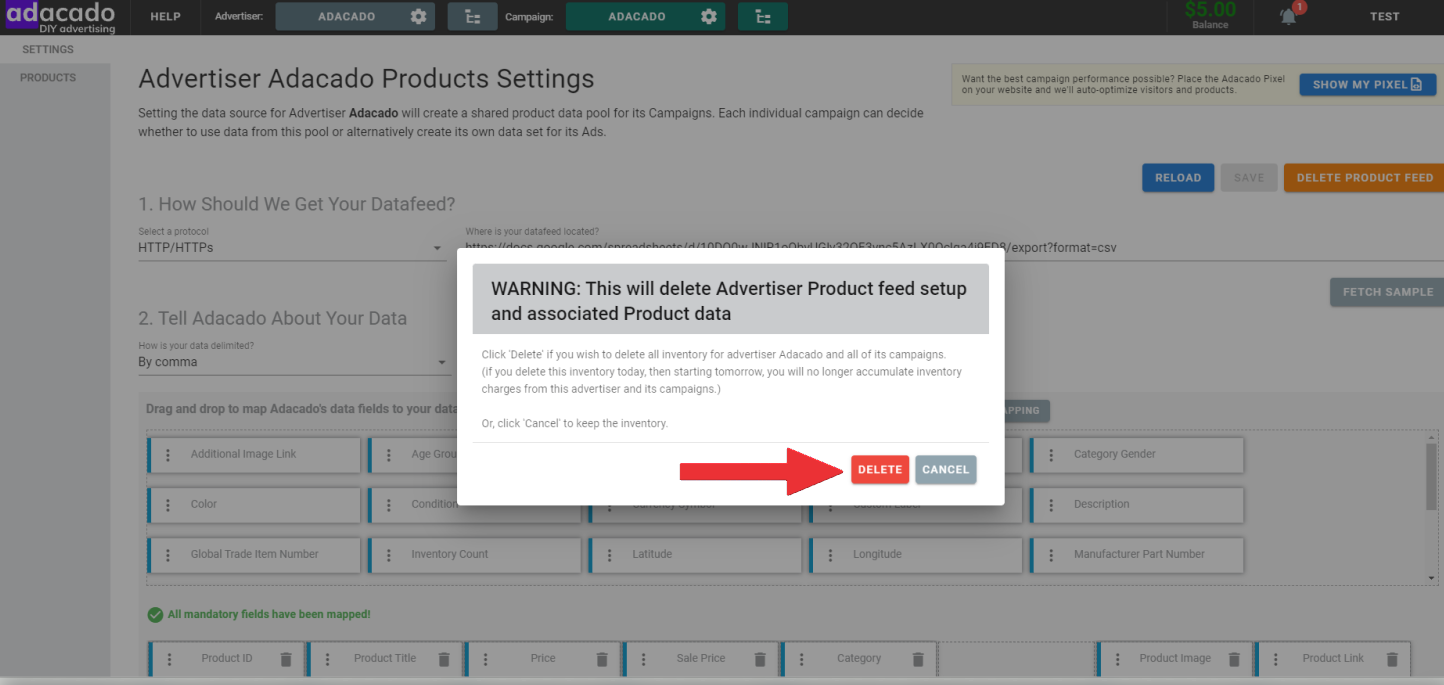
Task: Click the drag handle on Condition
Action: point(389,505)
